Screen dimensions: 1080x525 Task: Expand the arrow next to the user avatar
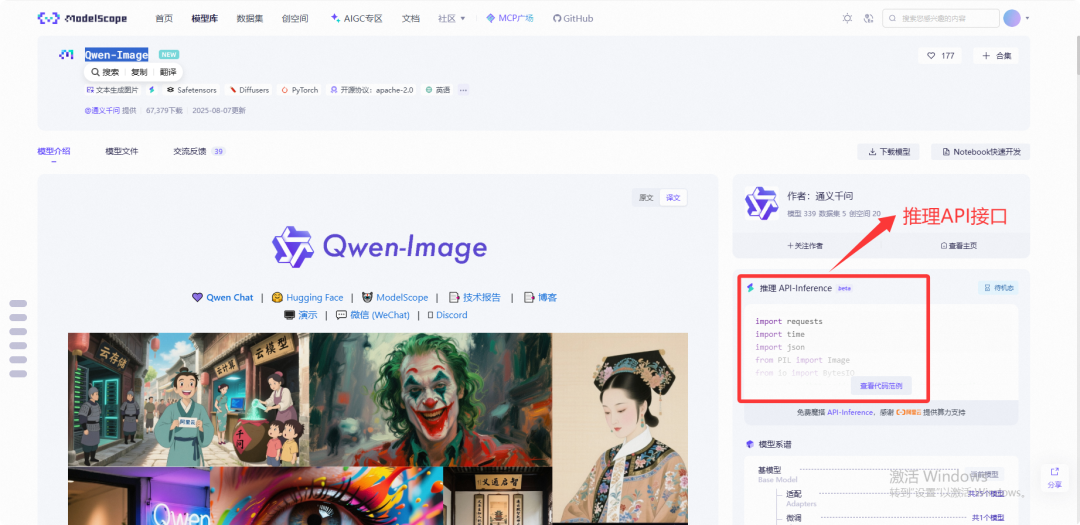(1028, 19)
